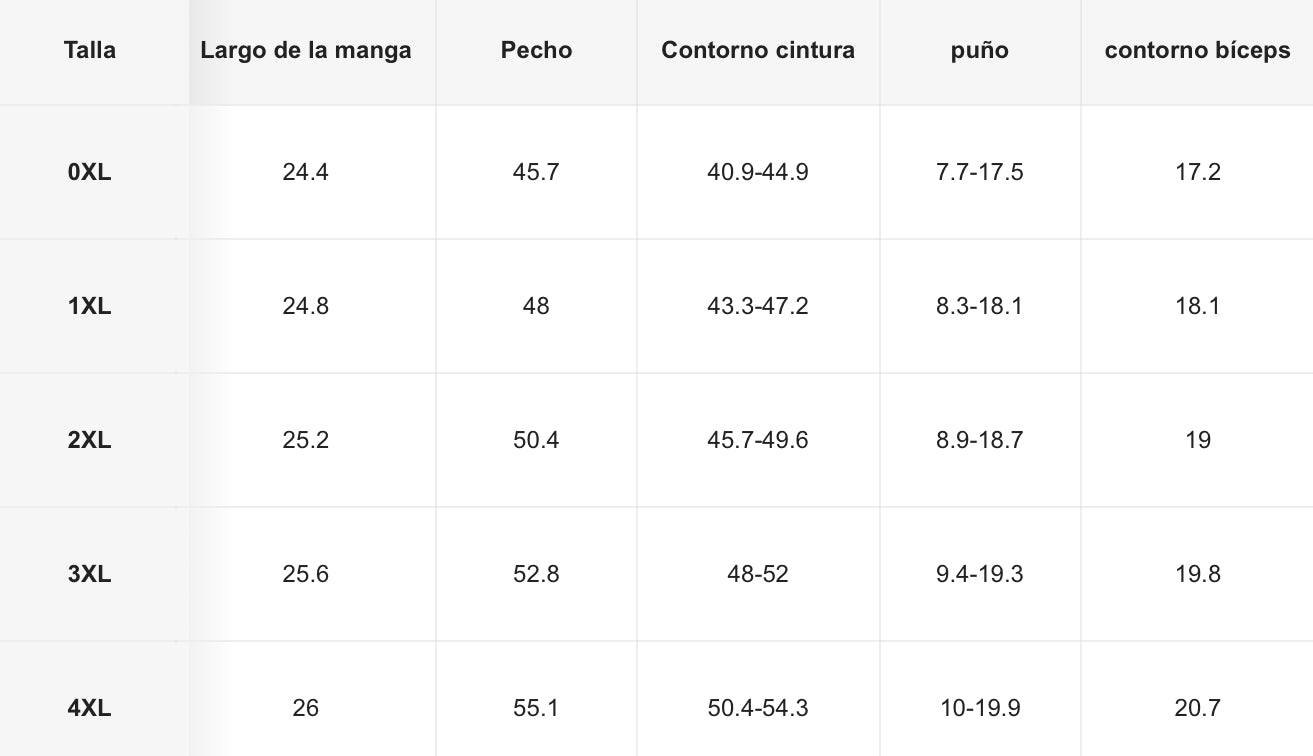Click the 45.7 chest value cell
Image resolution: width=1313 pixels, height=756 pixels.
536,172
